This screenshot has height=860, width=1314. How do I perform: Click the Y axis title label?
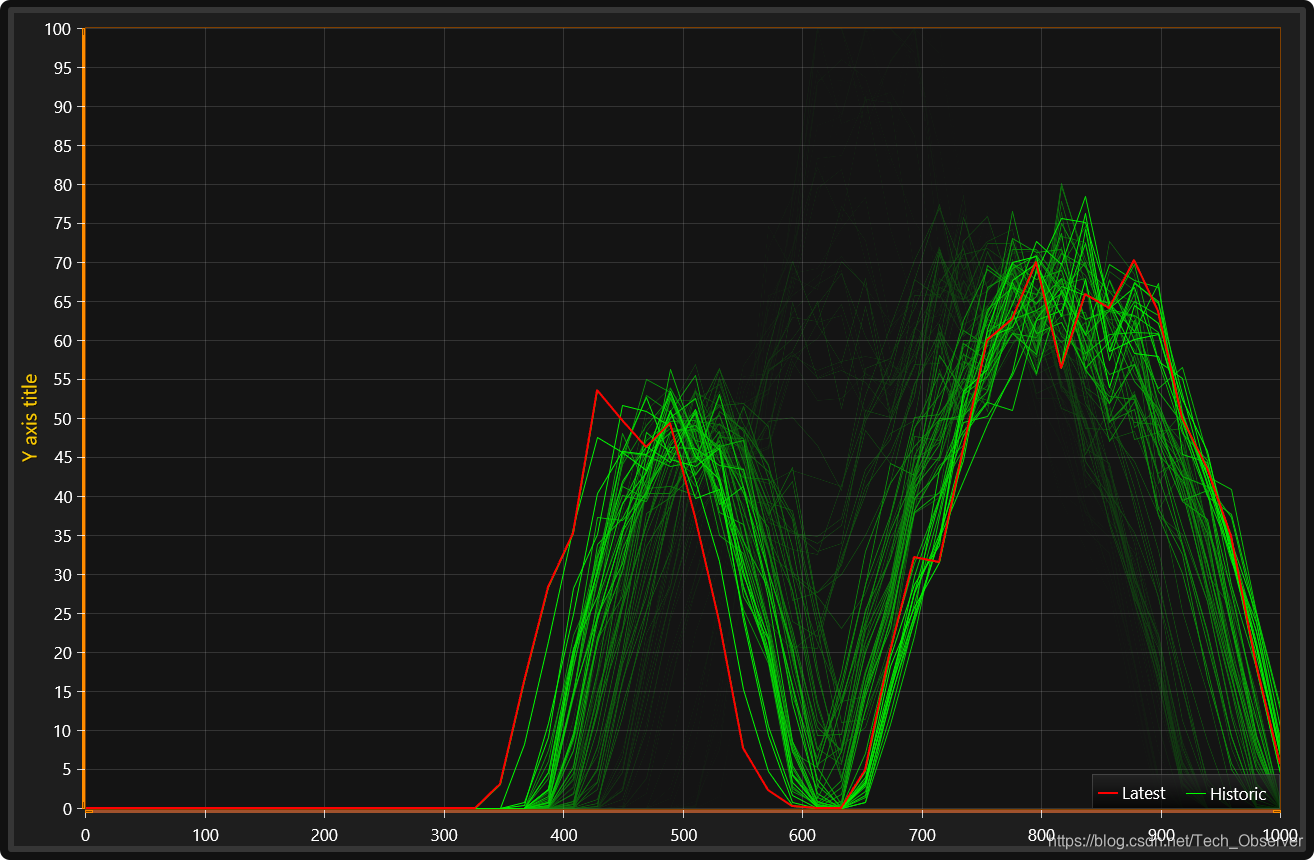[30, 417]
